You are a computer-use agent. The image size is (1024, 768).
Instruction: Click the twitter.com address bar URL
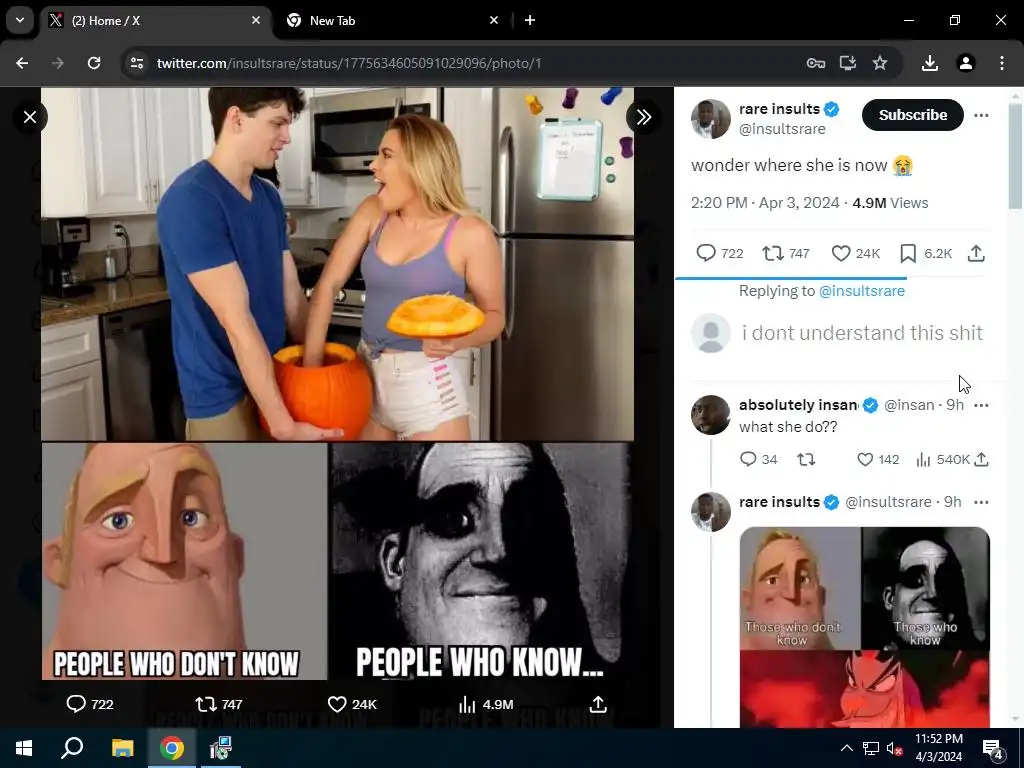click(349, 63)
